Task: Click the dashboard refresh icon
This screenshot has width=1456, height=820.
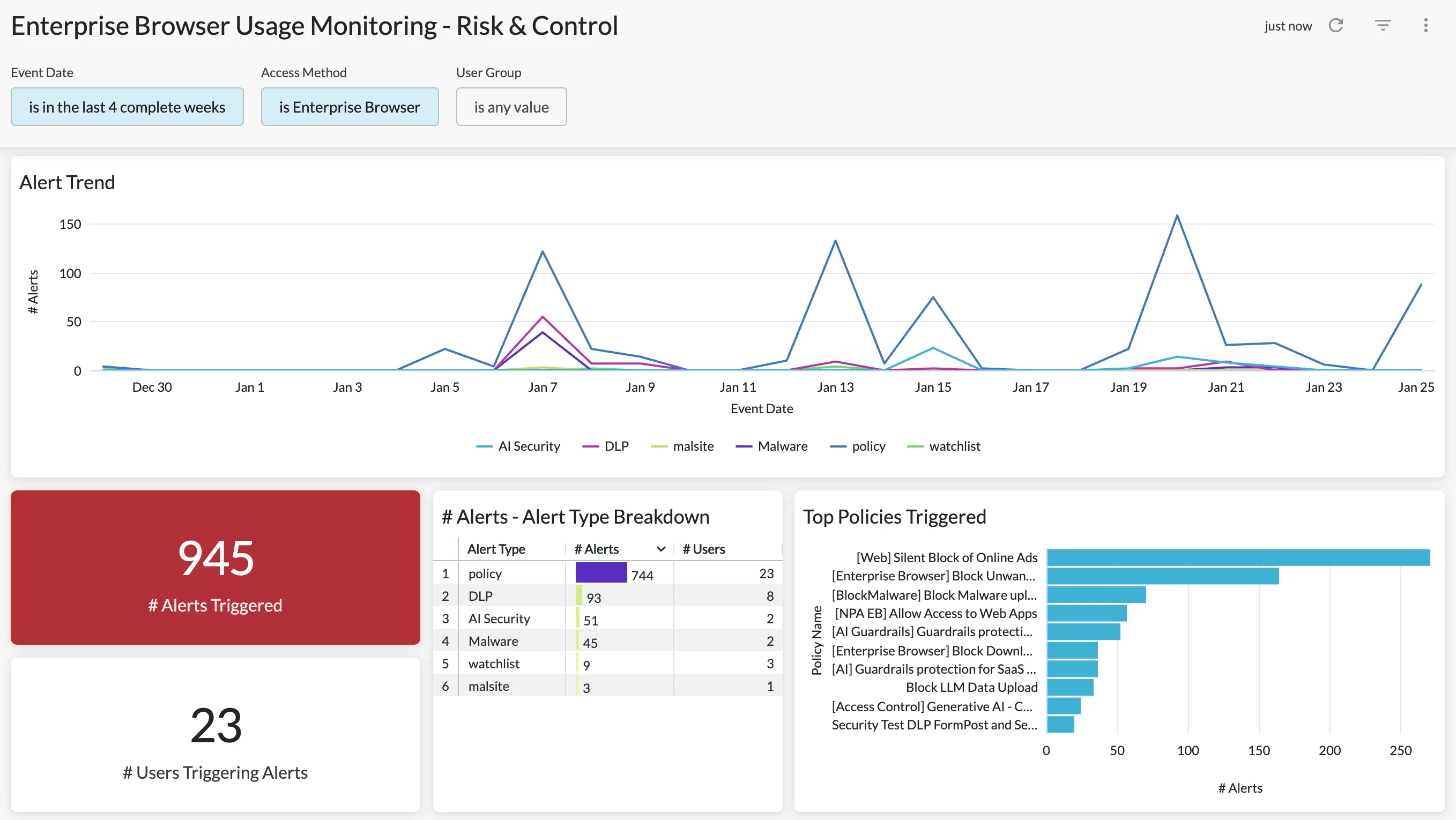Action: (x=1335, y=25)
